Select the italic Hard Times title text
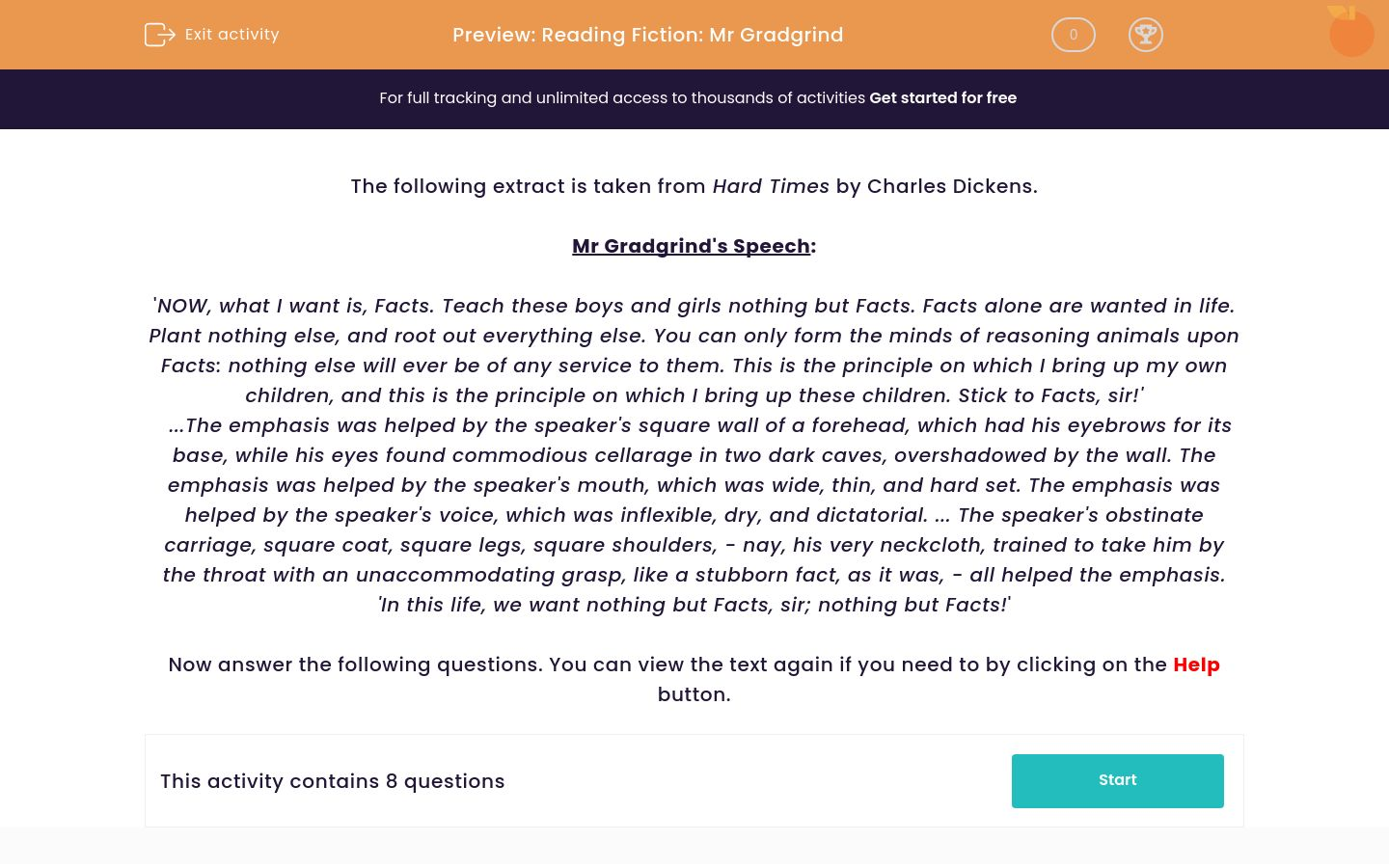 tap(771, 186)
